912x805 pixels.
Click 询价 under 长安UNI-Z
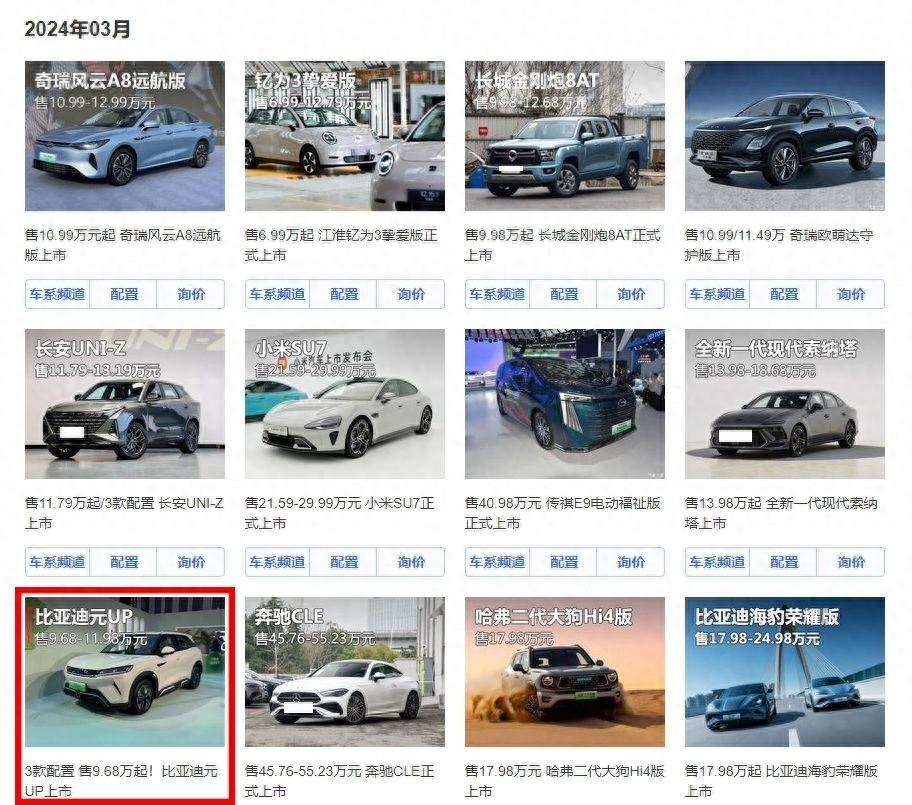point(191,562)
